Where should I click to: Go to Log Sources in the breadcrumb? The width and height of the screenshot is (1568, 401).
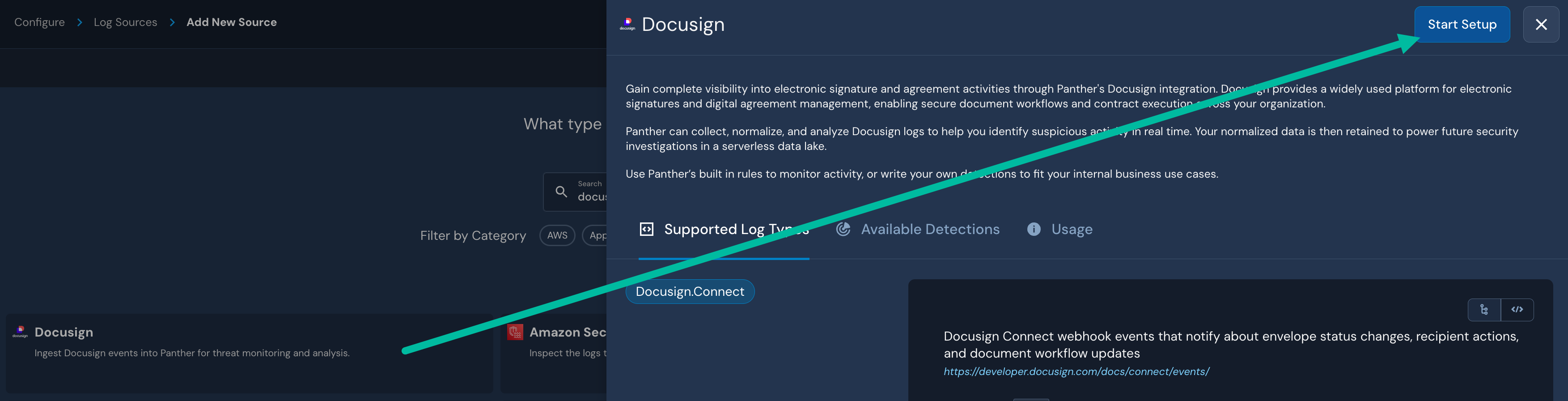click(x=125, y=22)
